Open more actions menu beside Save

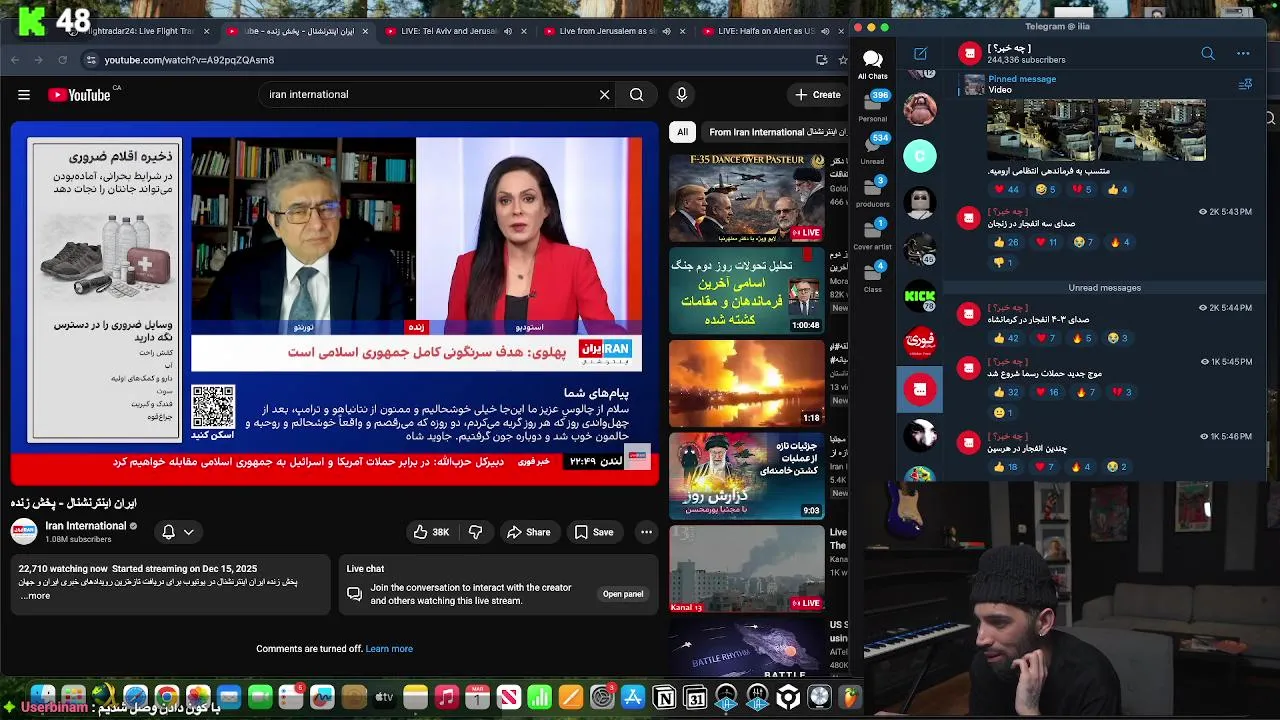click(647, 532)
